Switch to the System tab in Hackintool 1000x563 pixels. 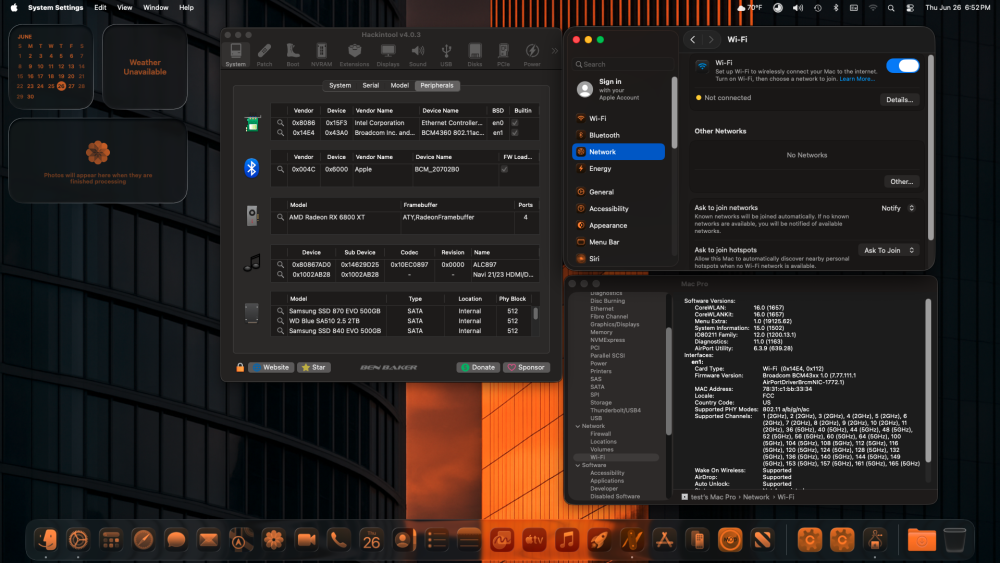(340, 85)
